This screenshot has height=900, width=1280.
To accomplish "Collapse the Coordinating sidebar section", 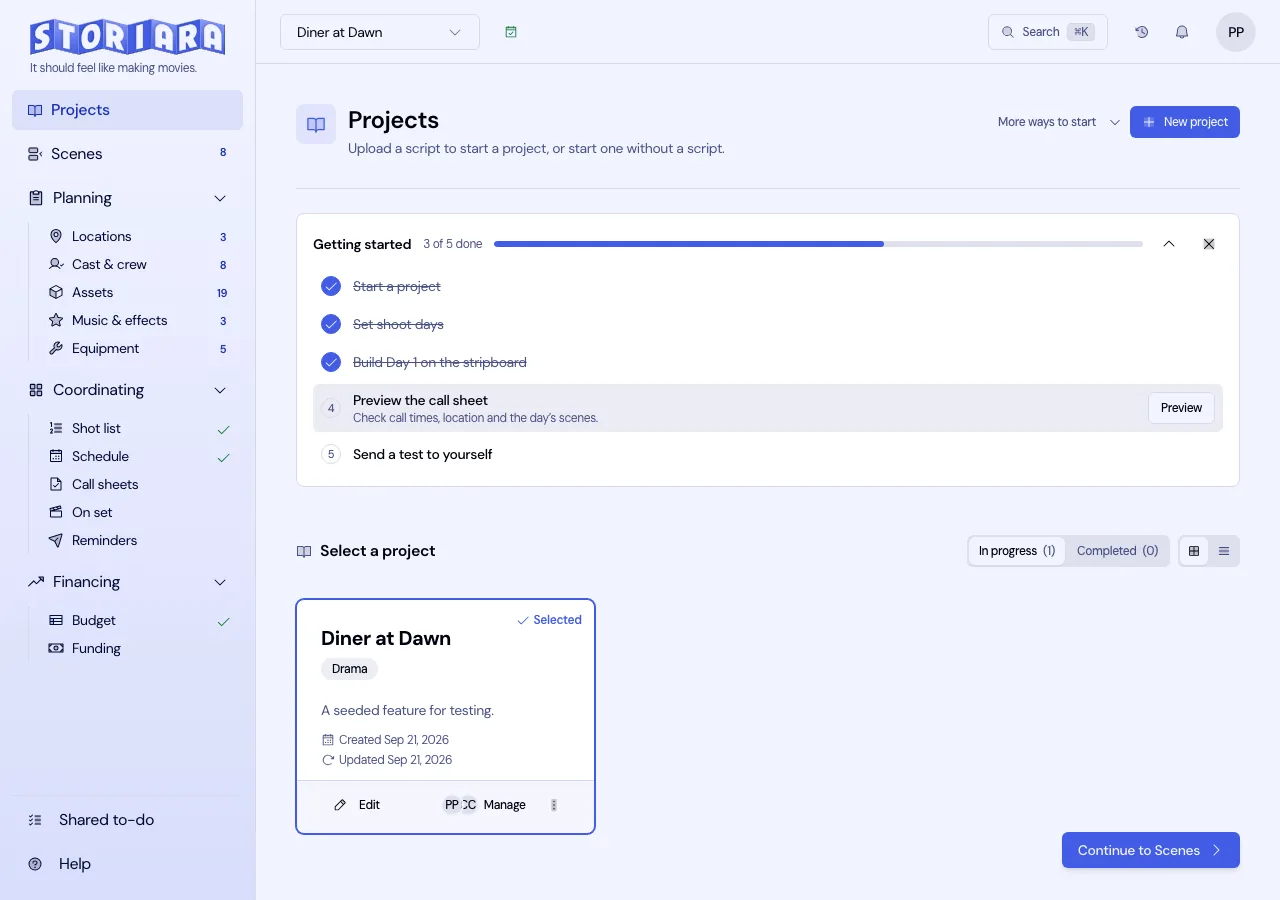I will (x=220, y=390).
